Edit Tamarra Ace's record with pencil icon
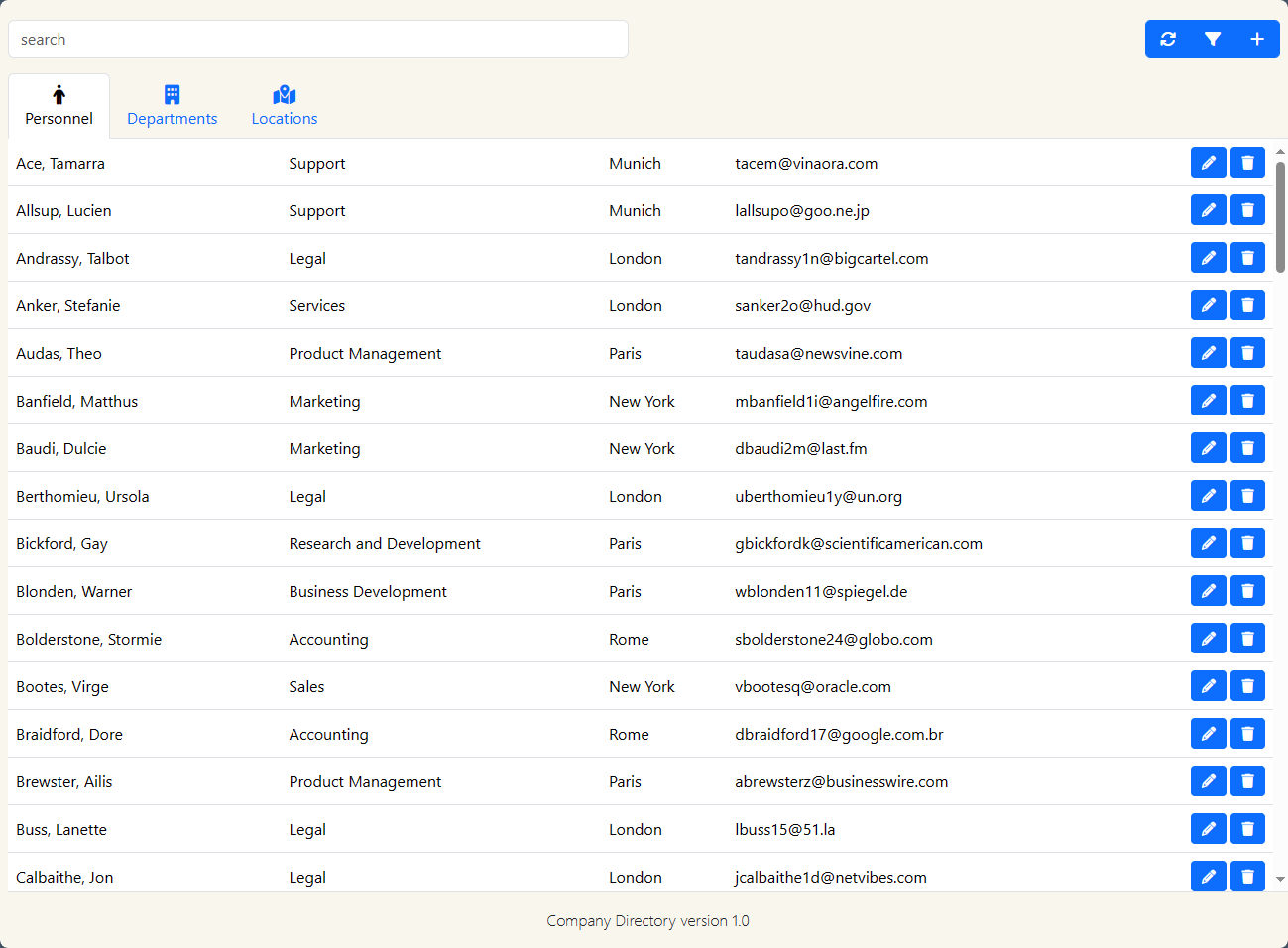This screenshot has height=948, width=1288. 1208,163
